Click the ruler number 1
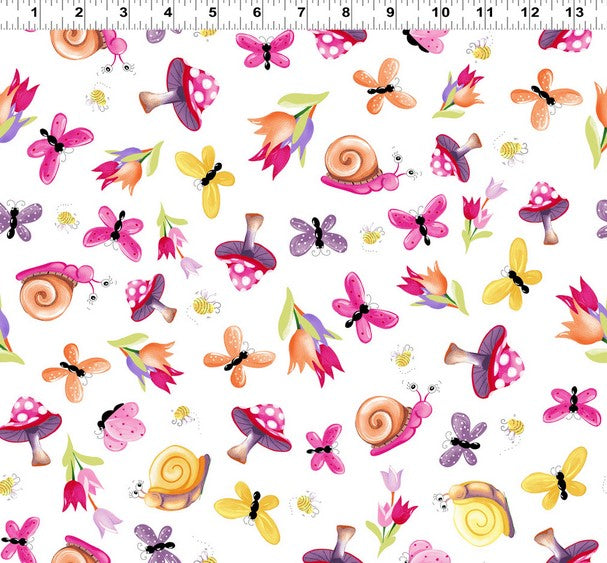Image resolution: width=607 pixels, height=563 pixels. (x=34, y=12)
